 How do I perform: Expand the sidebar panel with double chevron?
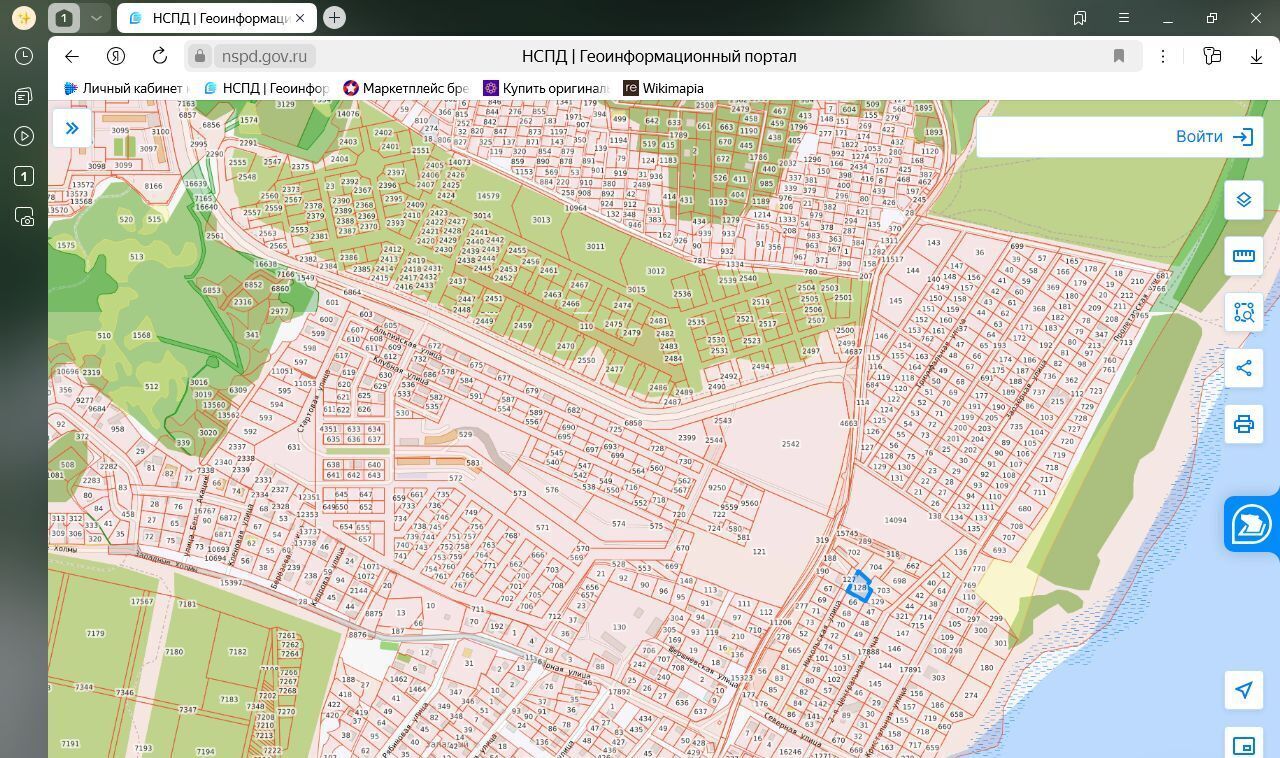72,128
